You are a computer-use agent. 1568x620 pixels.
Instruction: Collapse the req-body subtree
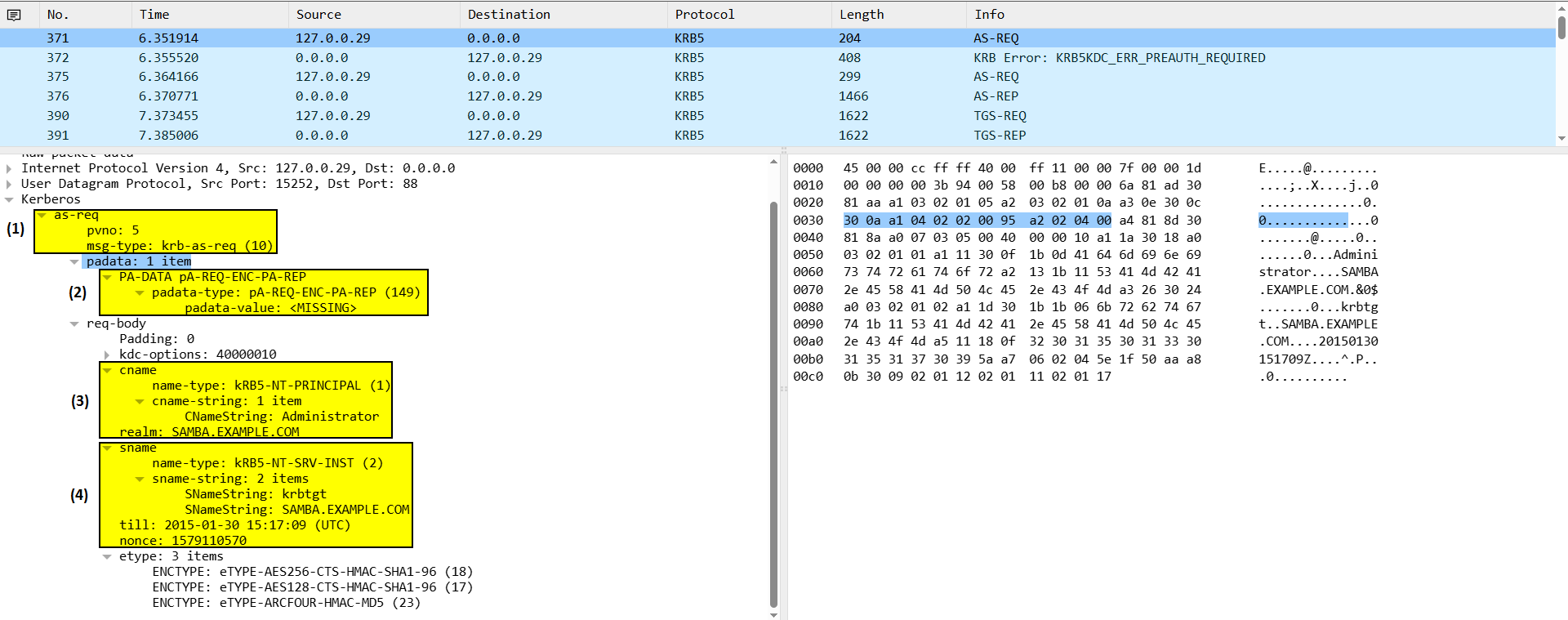[x=74, y=323]
